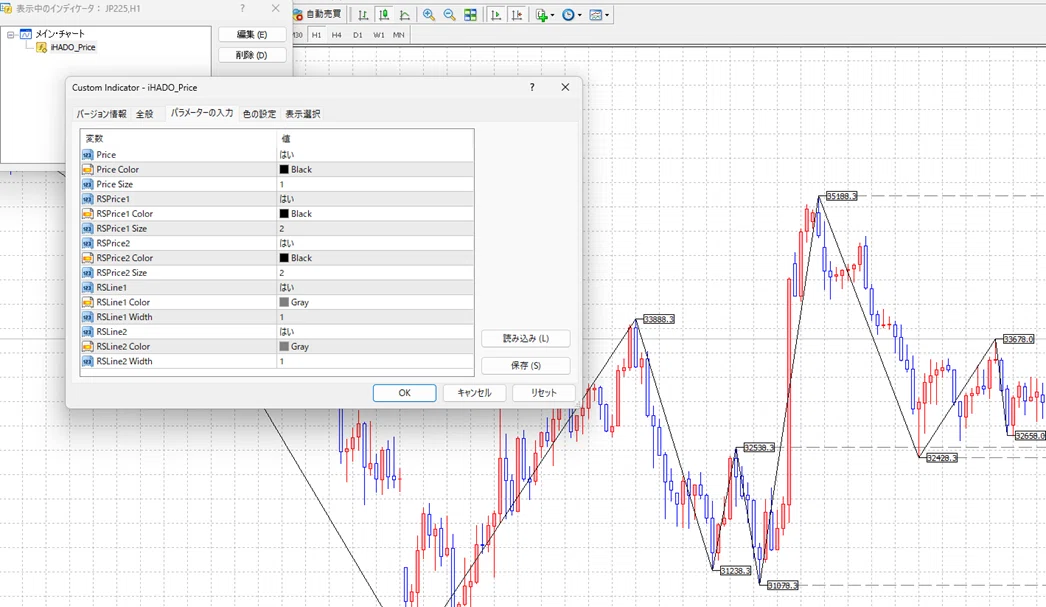The height and width of the screenshot is (607, 1046).
Task: Click the 値 column header
Action: pyautogui.click(x=376, y=138)
